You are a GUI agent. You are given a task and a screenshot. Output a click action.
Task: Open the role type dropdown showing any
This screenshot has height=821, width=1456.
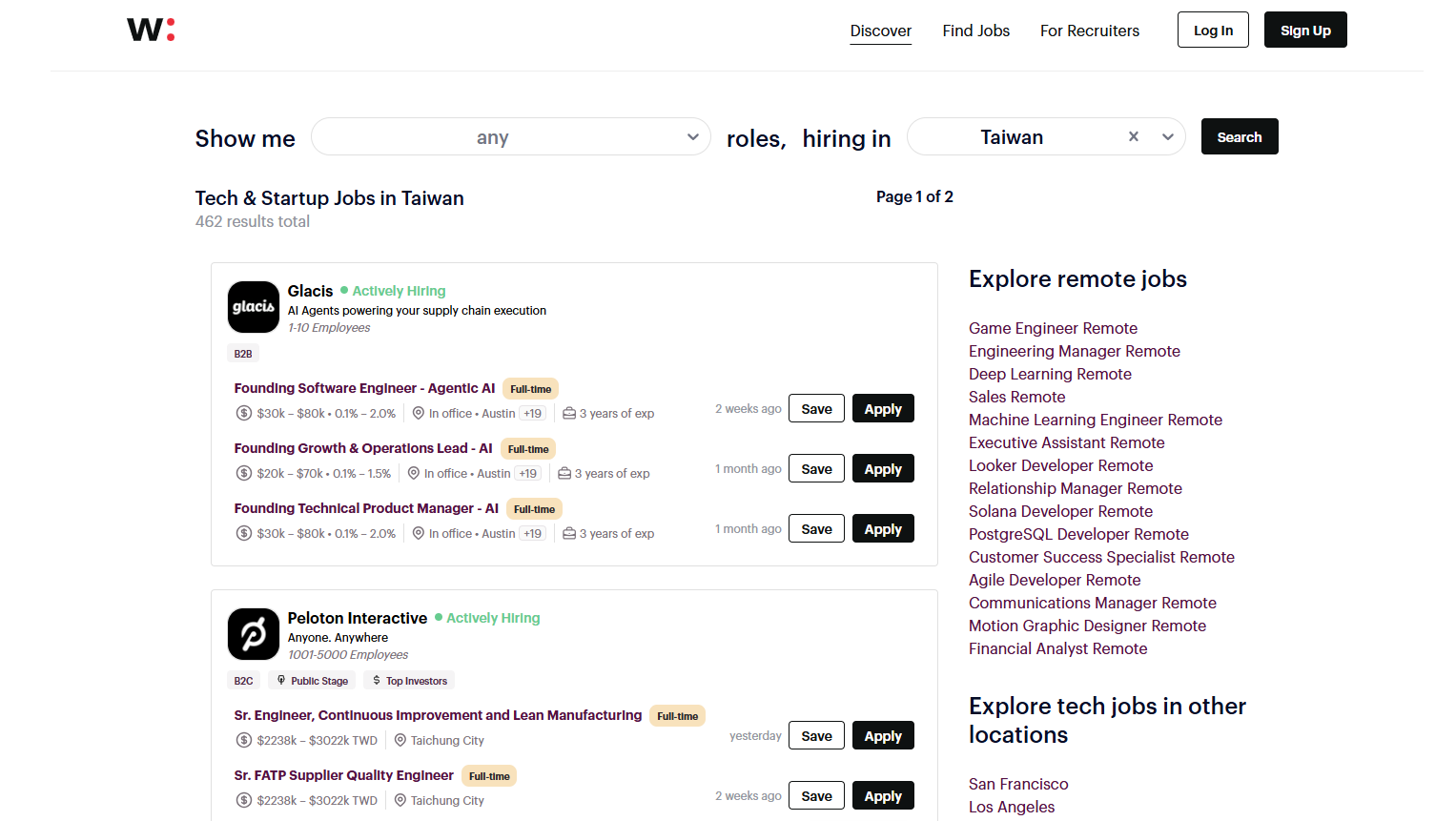(511, 136)
